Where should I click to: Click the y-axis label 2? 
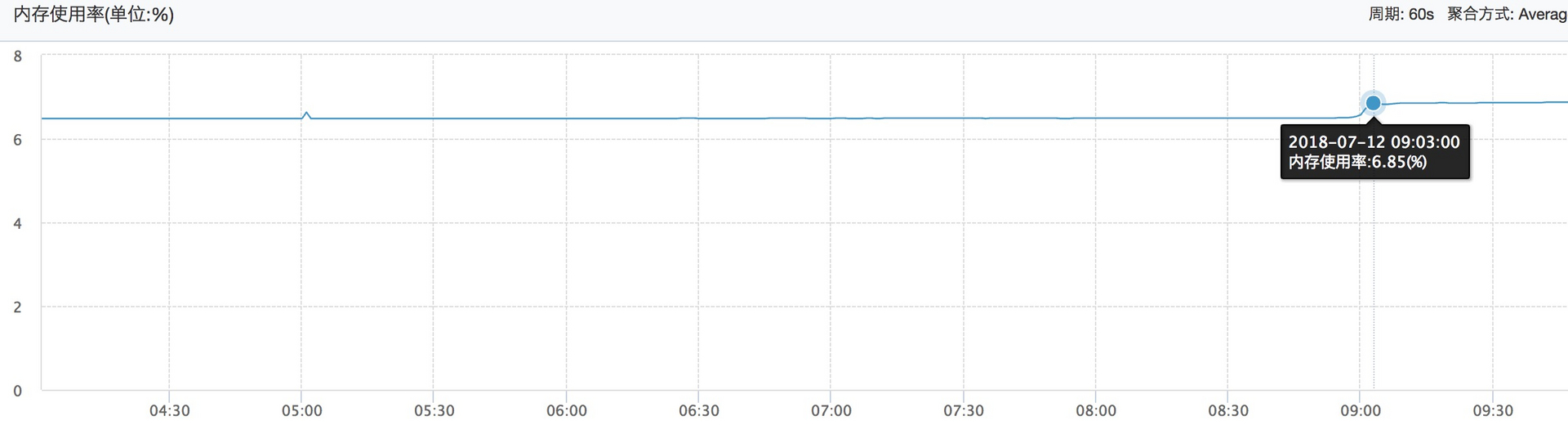tap(17, 307)
